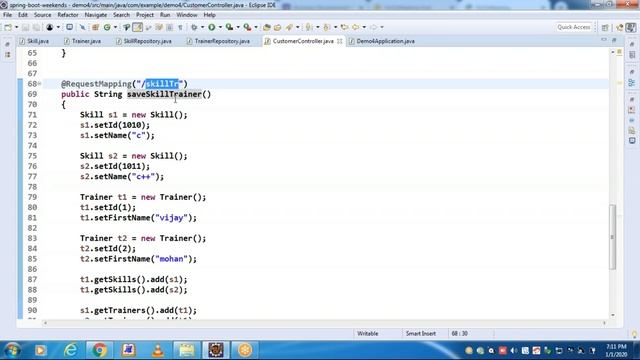The image size is (640, 360).
Task: Switch to the TrainerRepository.java tab
Action: click(x=218, y=41)
